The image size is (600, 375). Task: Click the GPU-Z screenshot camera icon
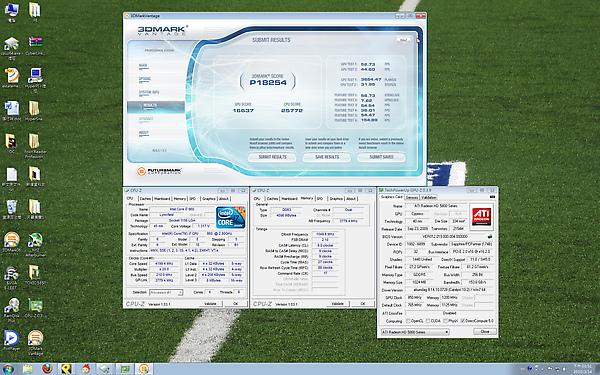coord(492,197)
